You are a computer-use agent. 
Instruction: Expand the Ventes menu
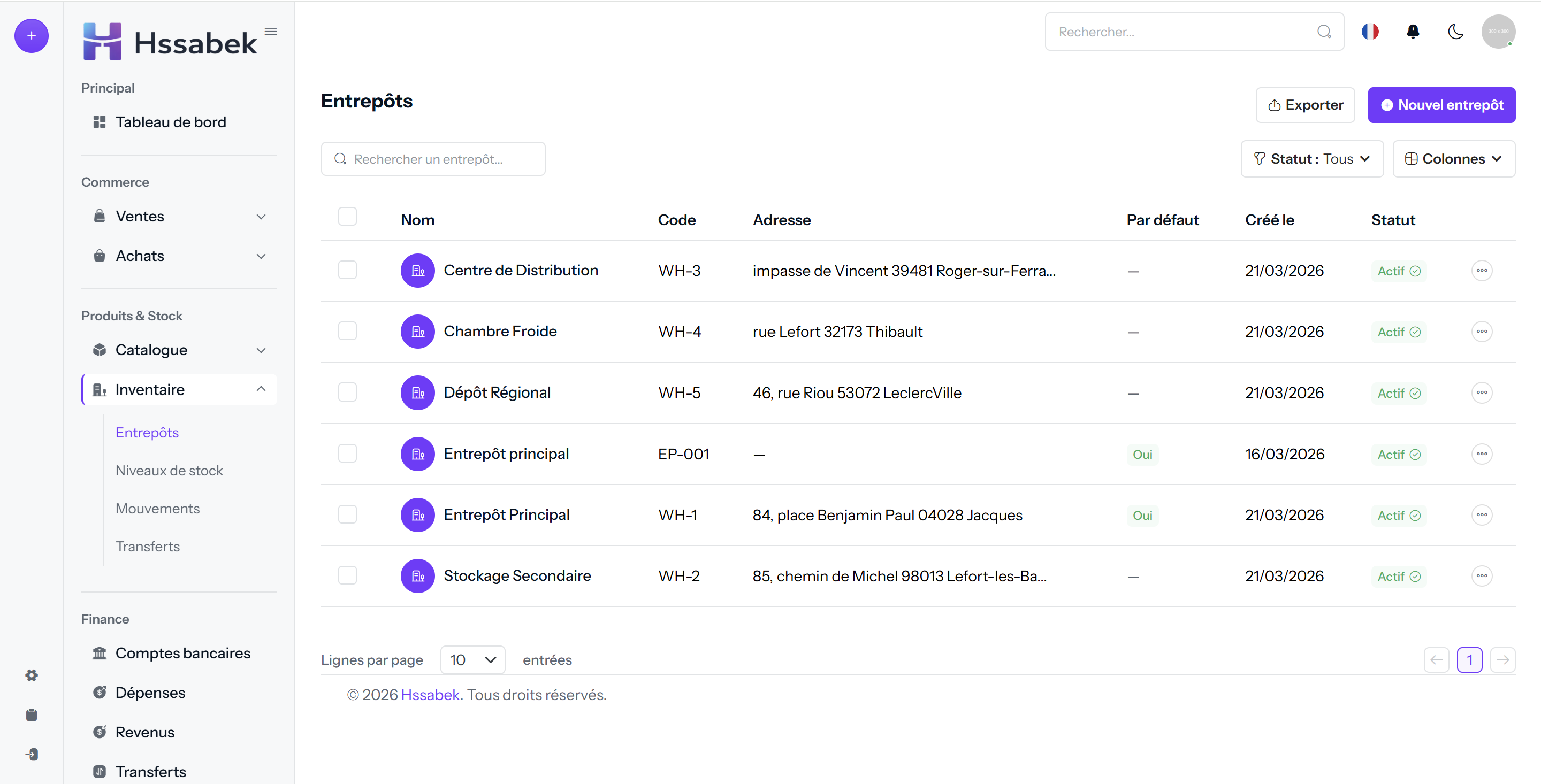pyautogui.click(x=179, y=217)
